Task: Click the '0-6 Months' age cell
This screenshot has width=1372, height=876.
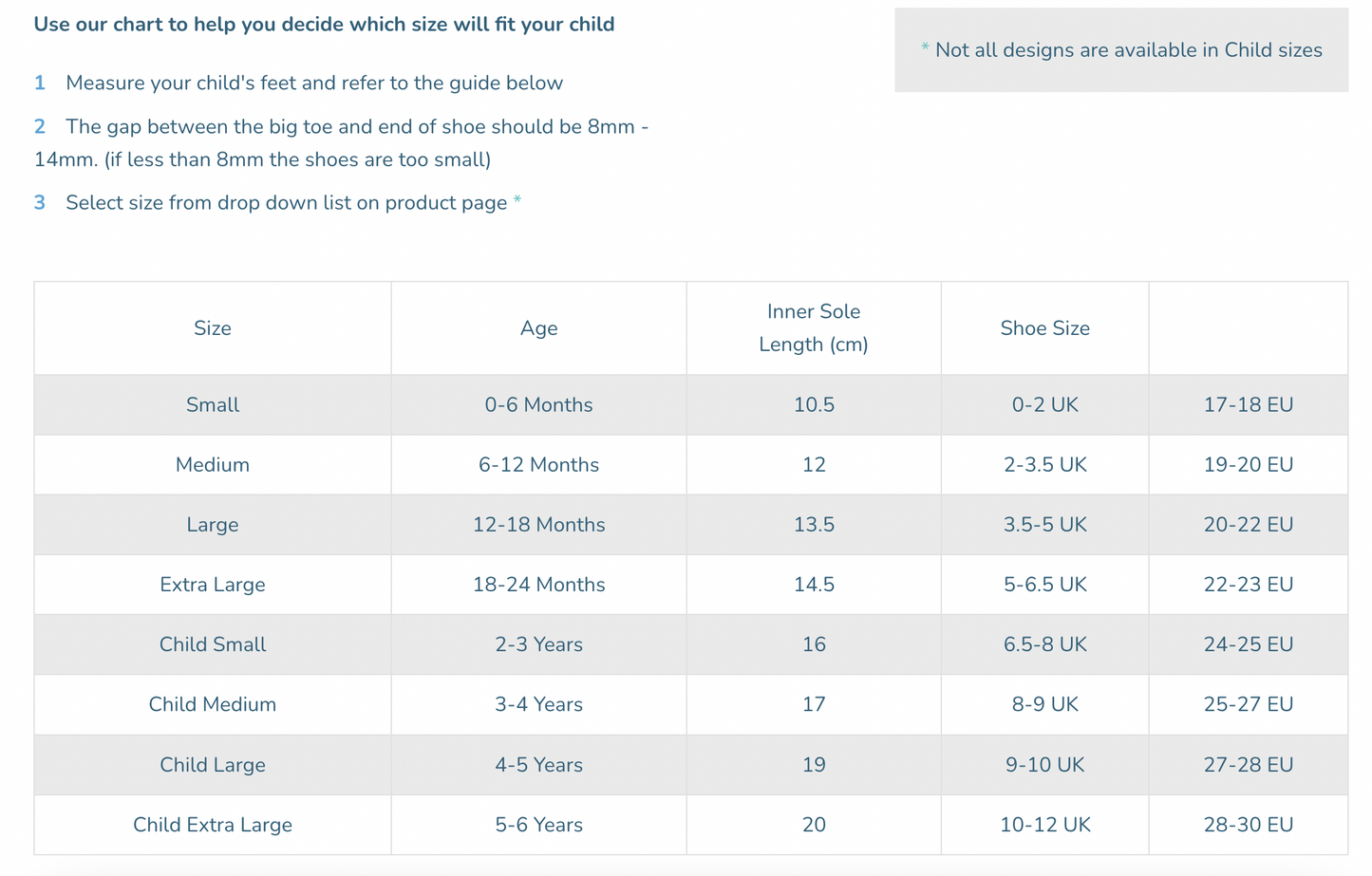Action: [538, 405]
